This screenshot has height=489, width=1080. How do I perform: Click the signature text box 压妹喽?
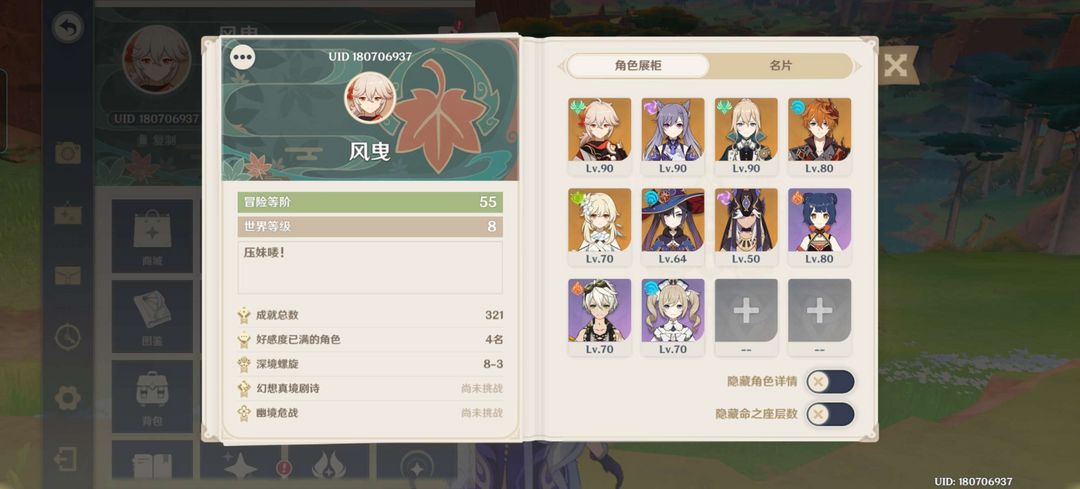click(370, 267)
